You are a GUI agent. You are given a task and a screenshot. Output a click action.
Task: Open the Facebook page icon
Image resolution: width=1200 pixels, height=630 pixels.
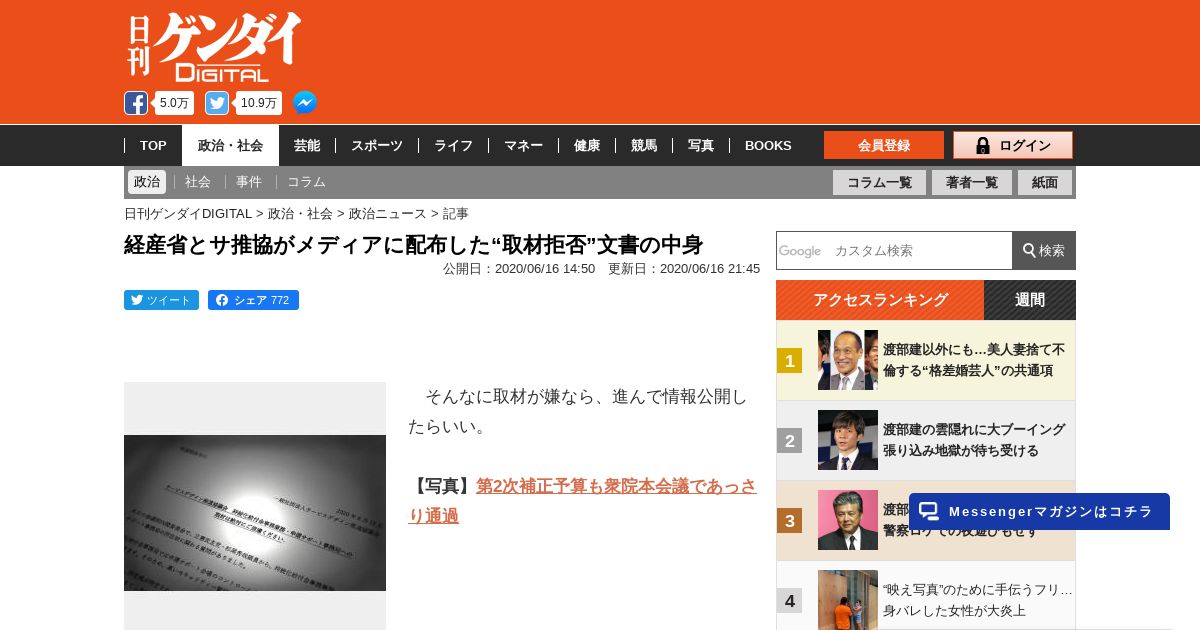(x=136, y=103)
